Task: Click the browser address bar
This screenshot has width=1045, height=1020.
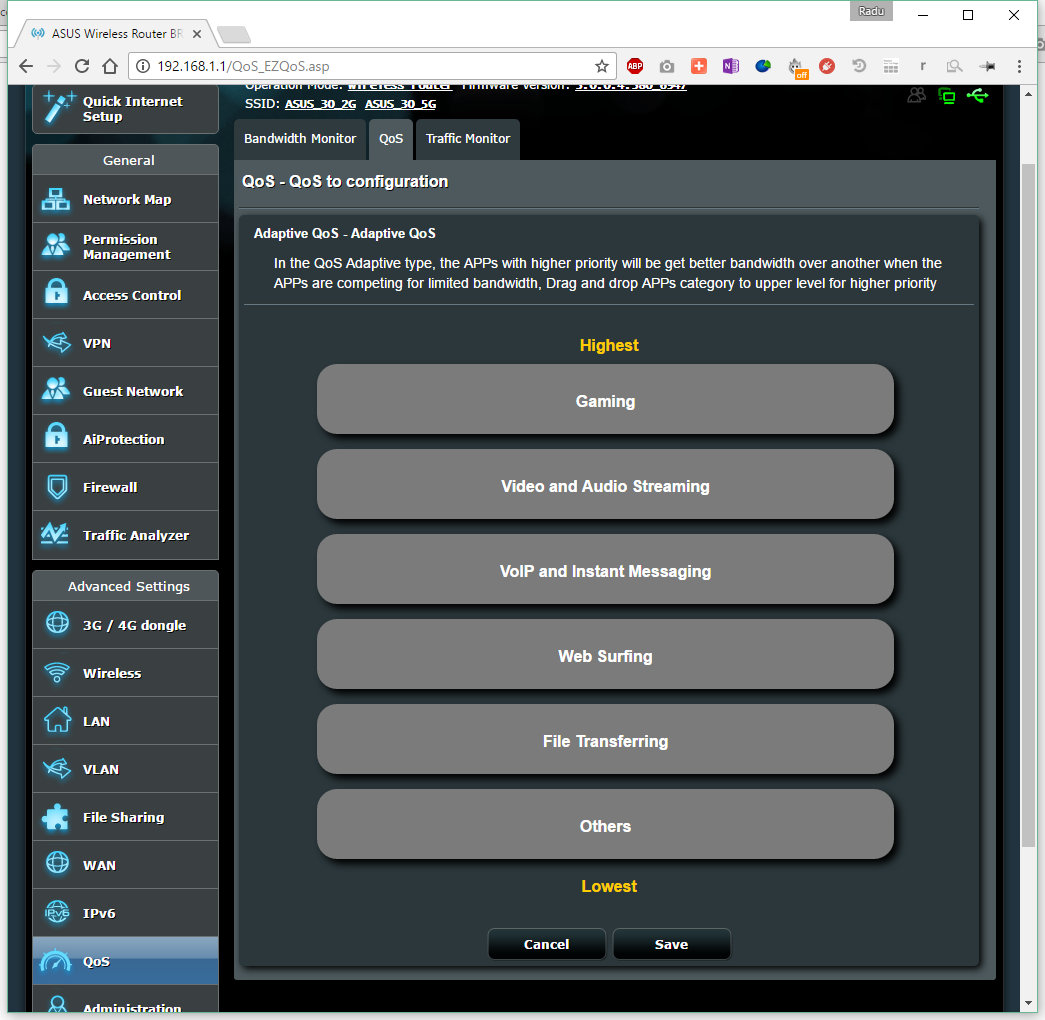Action: 370,66
